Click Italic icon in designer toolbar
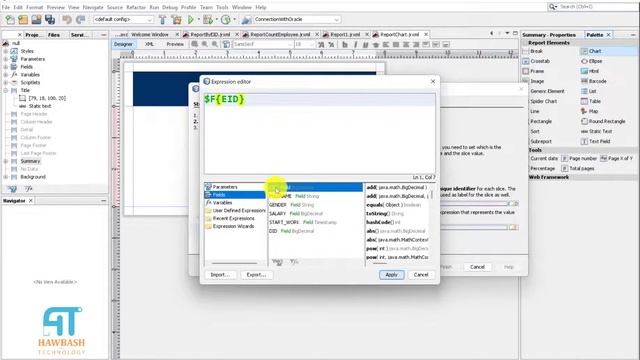640x360 pixels. coord(355,44)
